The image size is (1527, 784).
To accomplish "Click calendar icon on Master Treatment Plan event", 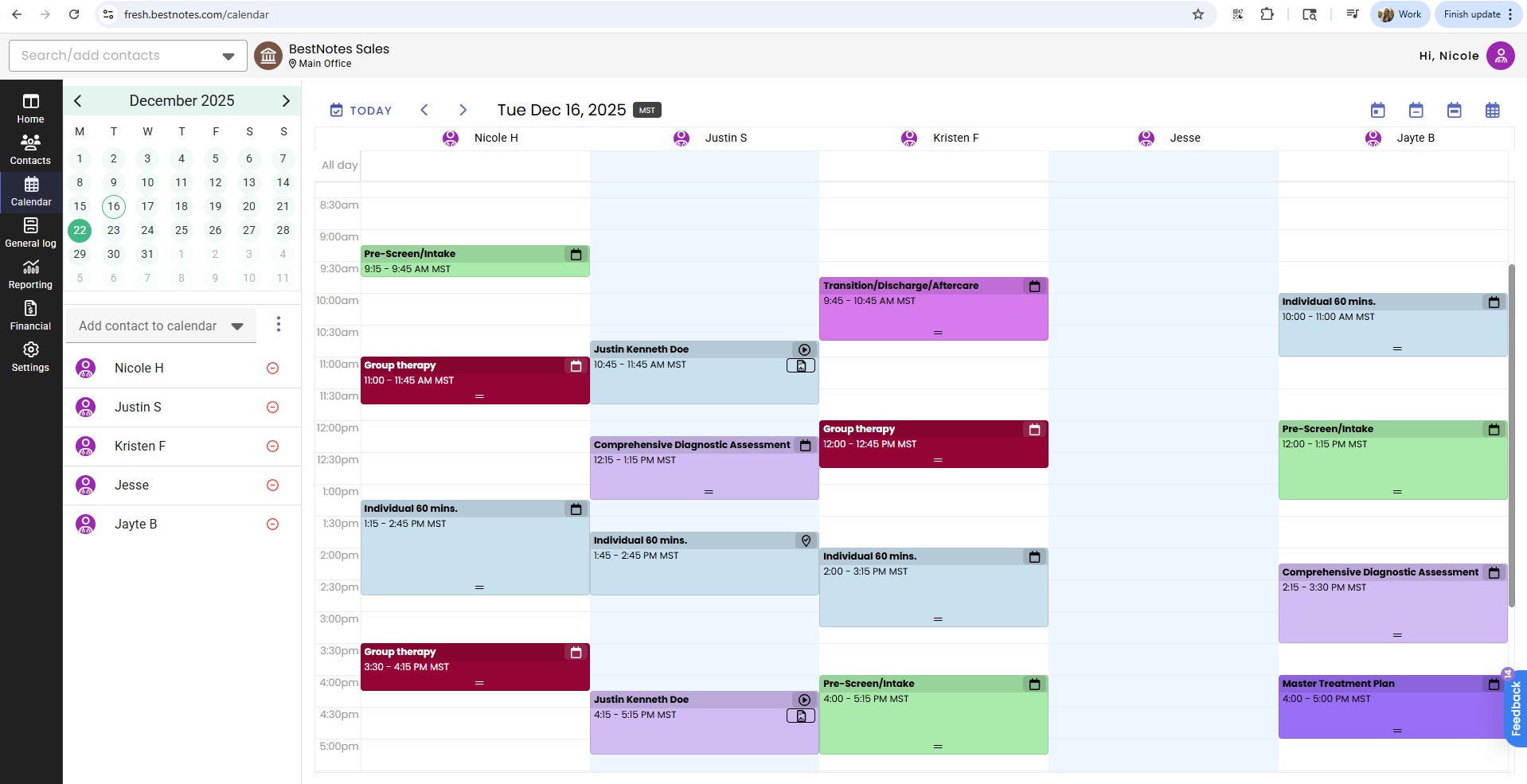I will [x=1494, y=684].
